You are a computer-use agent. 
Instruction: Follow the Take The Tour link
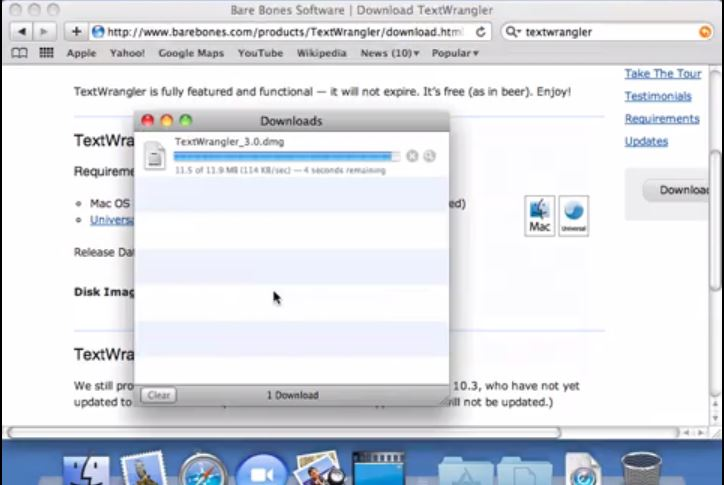click(x=663, y=74)
